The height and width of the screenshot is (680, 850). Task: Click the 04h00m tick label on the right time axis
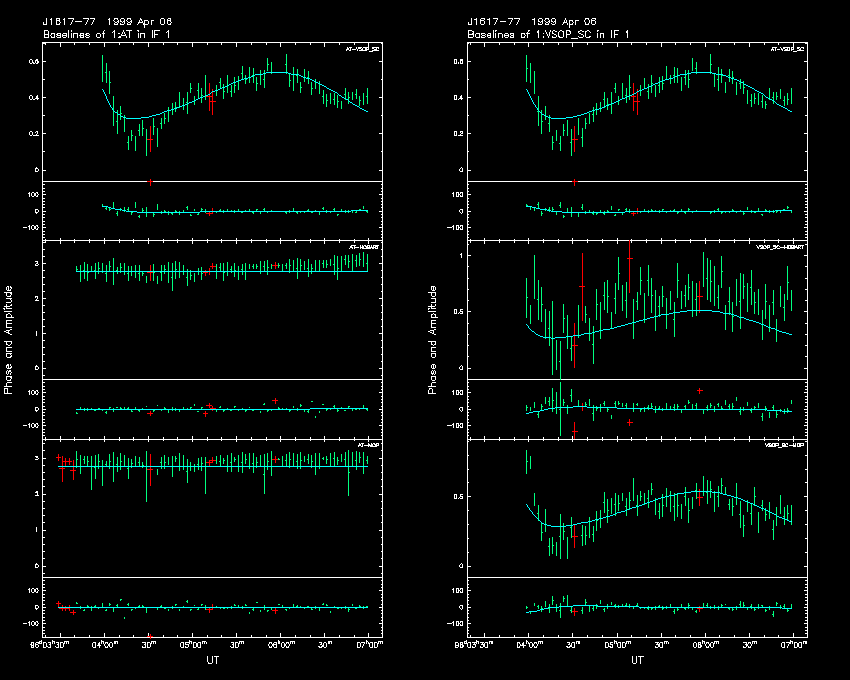529,645
